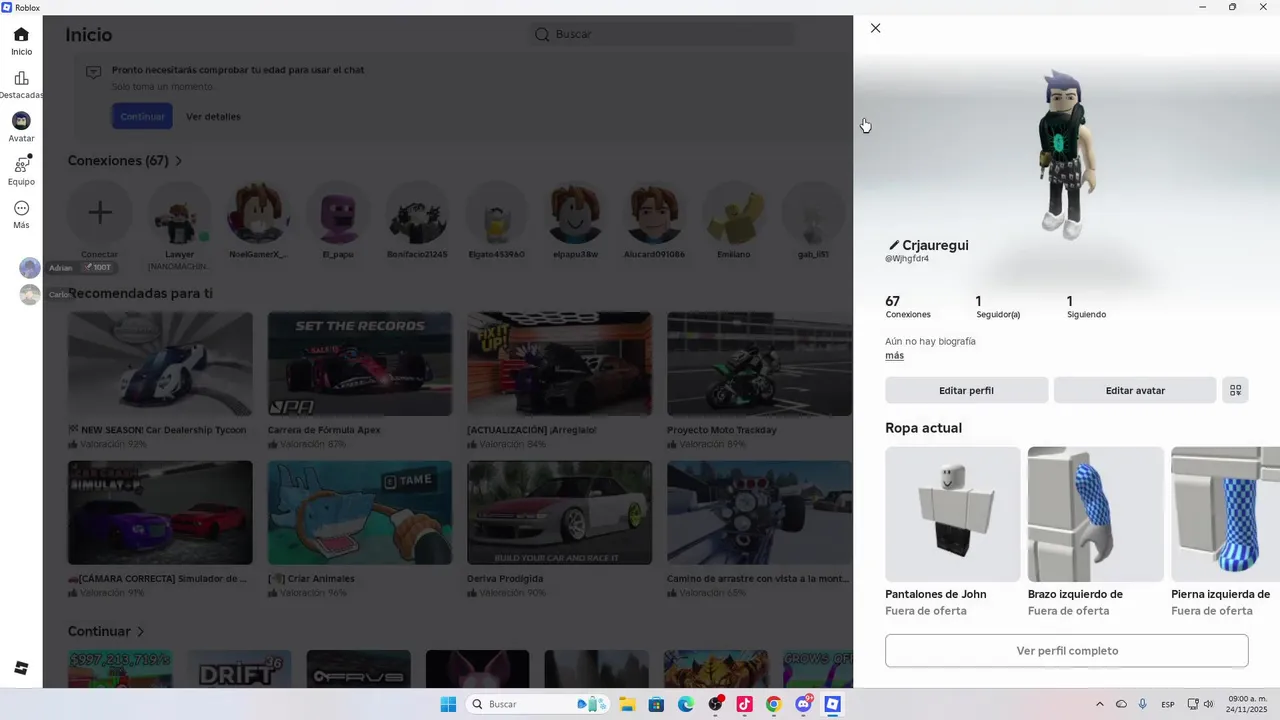Open NoelGamerX_ connection avatar
The image size is (1280, 720).
tap(258, 212)
